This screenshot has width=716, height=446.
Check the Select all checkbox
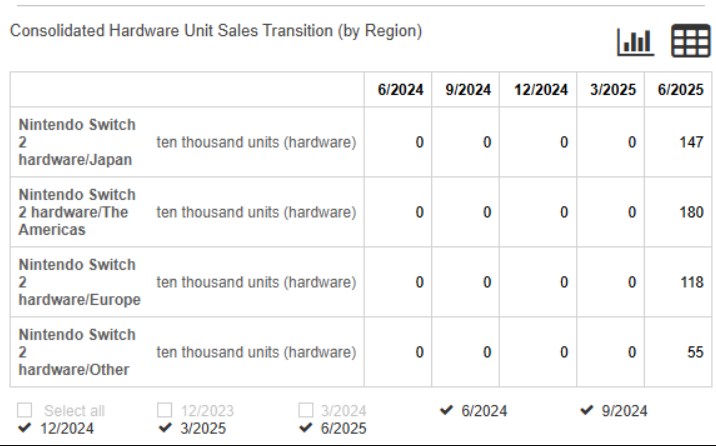[x=25, y=410]
